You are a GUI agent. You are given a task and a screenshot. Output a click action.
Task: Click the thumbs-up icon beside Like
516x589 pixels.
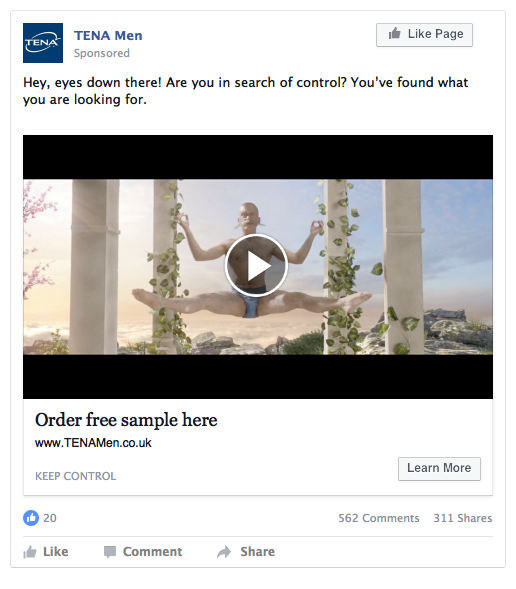pos(30,552)
